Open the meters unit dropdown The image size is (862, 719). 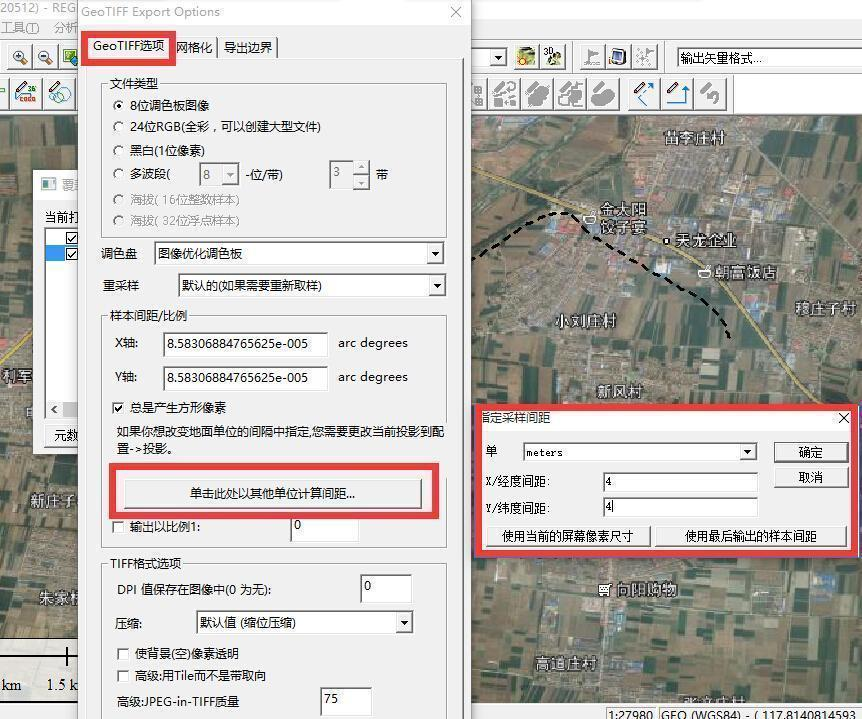pos(746,452)
